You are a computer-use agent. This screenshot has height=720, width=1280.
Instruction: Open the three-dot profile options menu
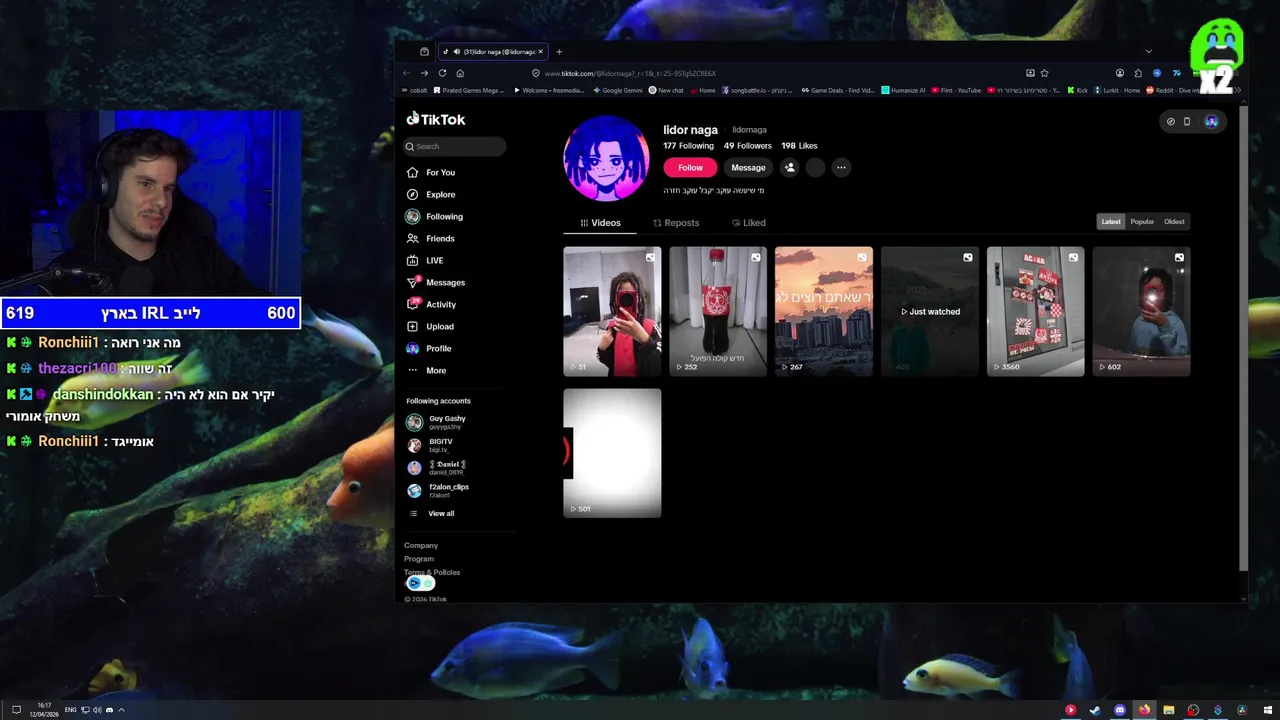click(841, 167)
